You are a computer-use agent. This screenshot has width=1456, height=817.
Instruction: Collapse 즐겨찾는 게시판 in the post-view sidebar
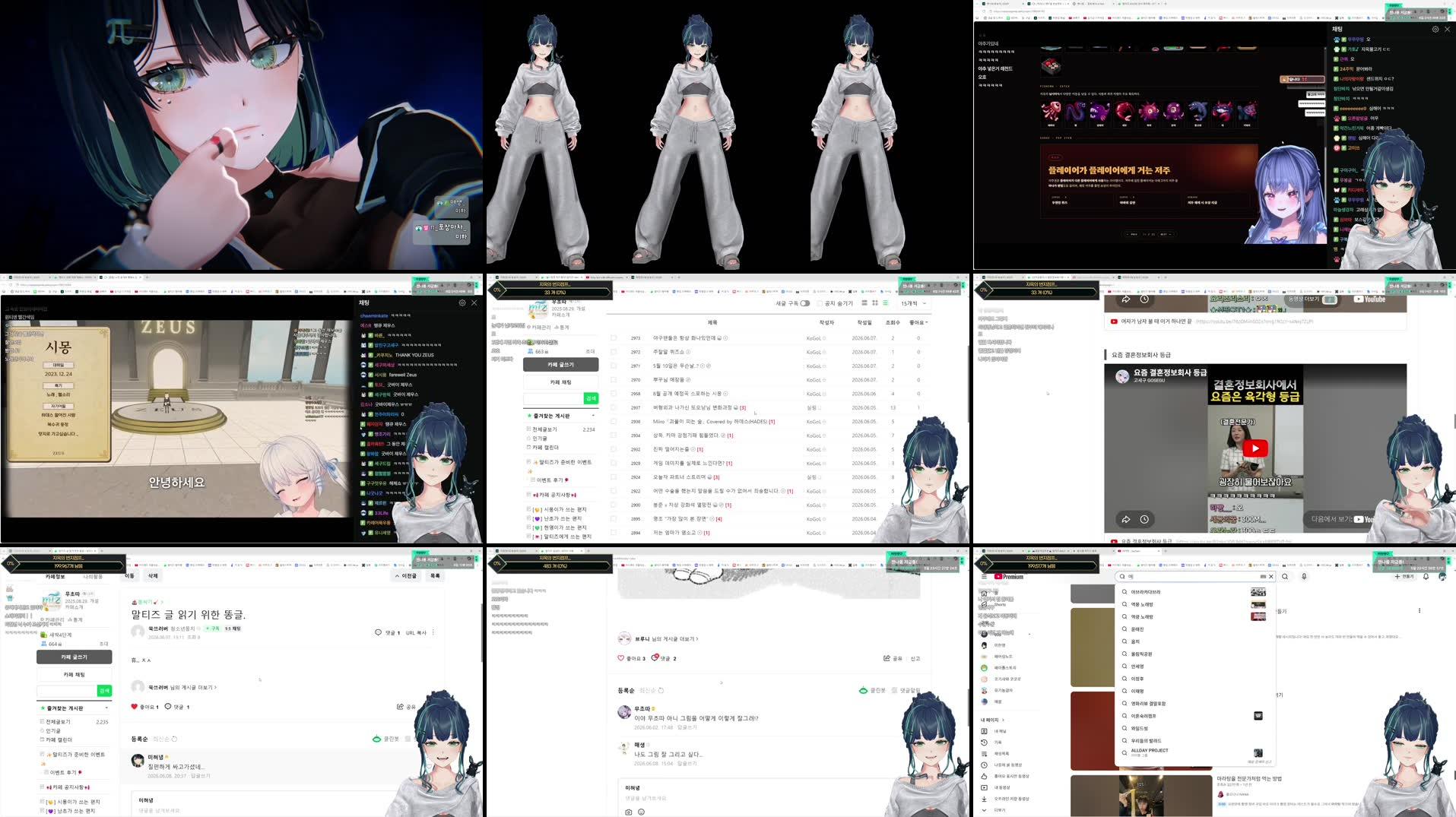point(106,708)
